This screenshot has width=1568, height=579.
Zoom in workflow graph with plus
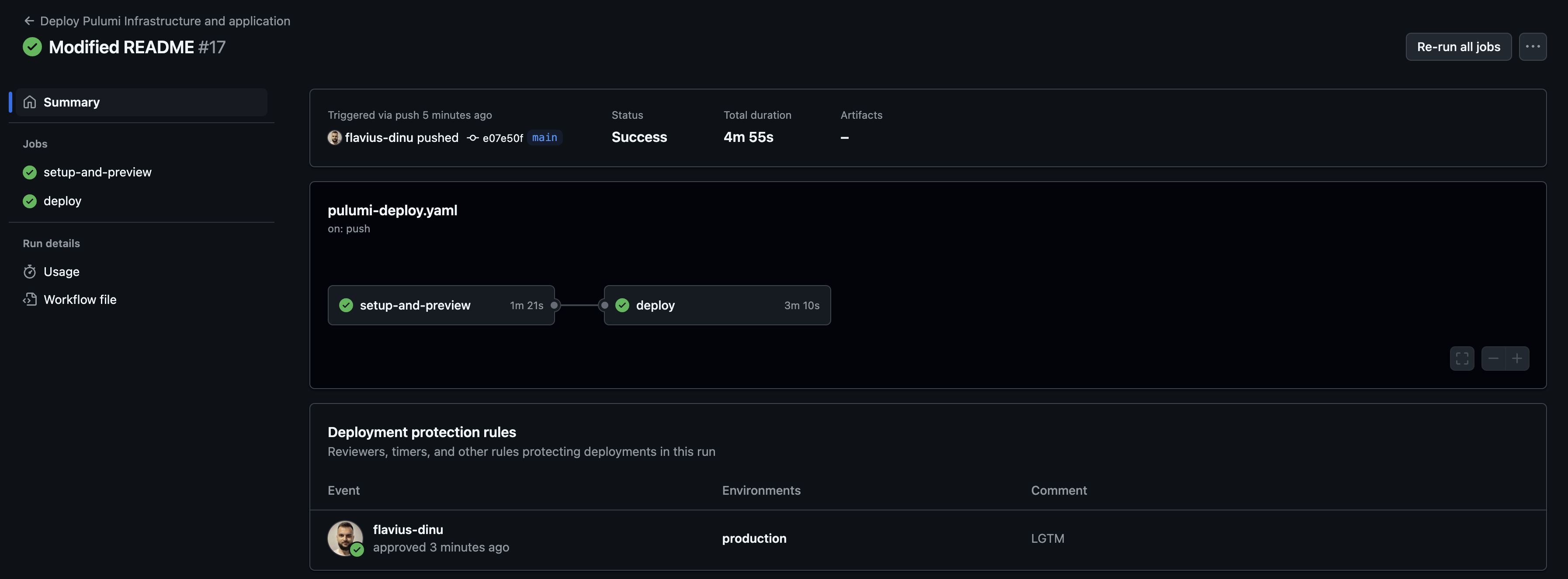1517,358
